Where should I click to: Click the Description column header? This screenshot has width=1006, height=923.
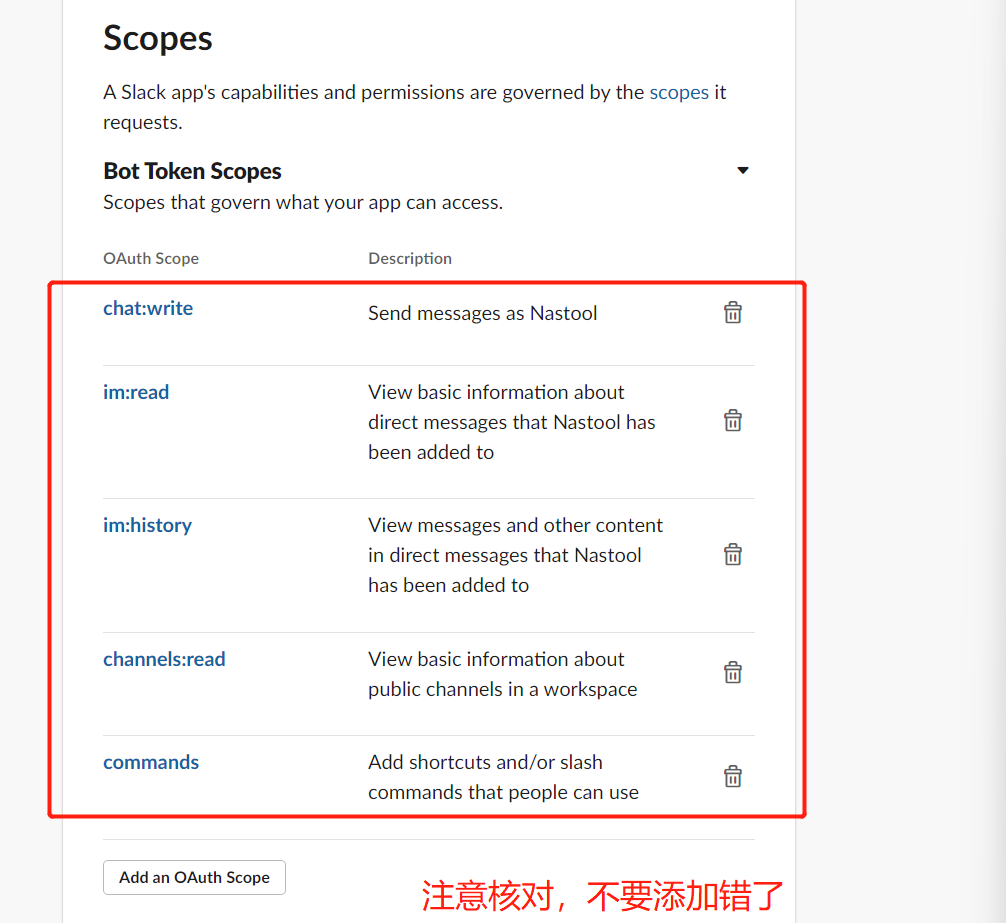pyautogui.click(x=410, y=258)
